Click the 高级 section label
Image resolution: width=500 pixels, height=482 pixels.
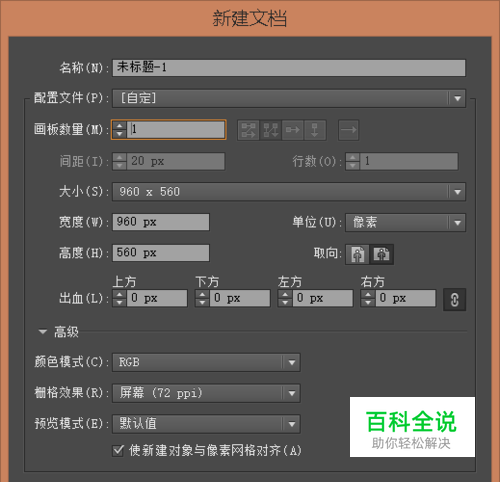66,332
